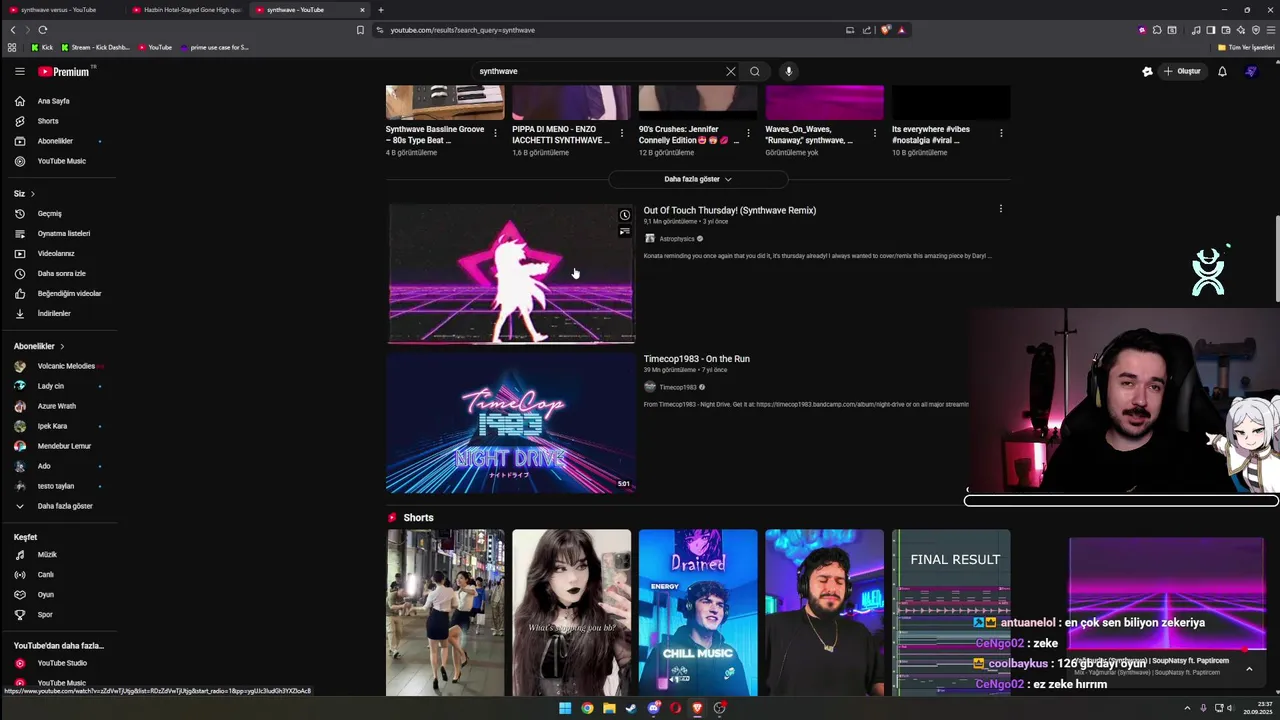Reload the page
This screenshot has width=1280, height=720.
pos(42,30)
